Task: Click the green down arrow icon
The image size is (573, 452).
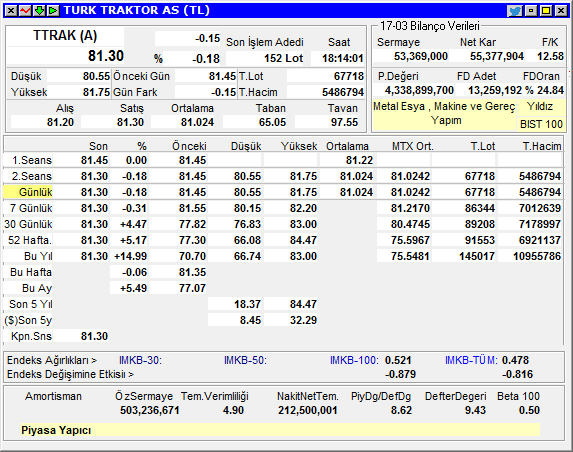Action: point(39,11)
